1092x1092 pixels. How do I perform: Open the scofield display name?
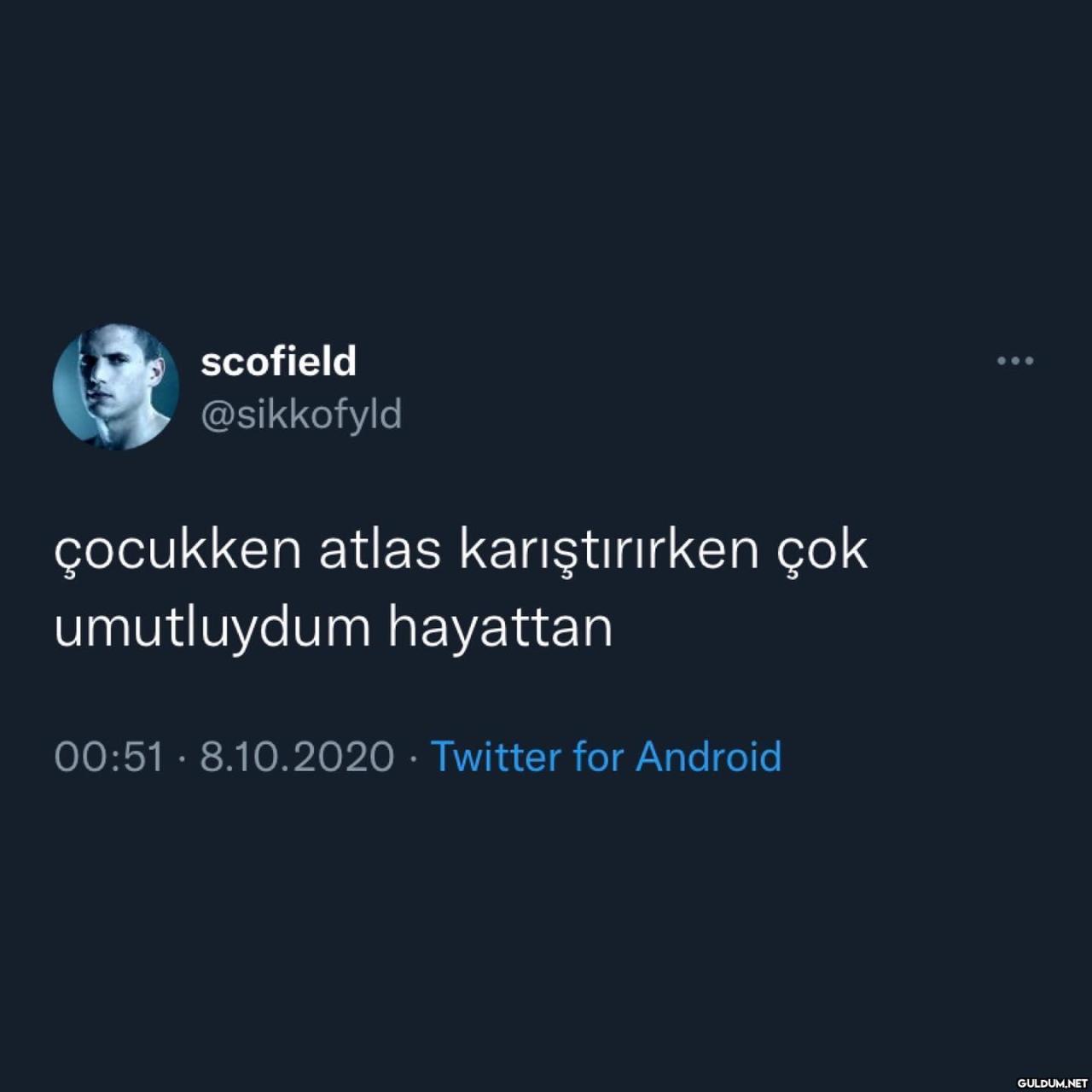(278, 361)
